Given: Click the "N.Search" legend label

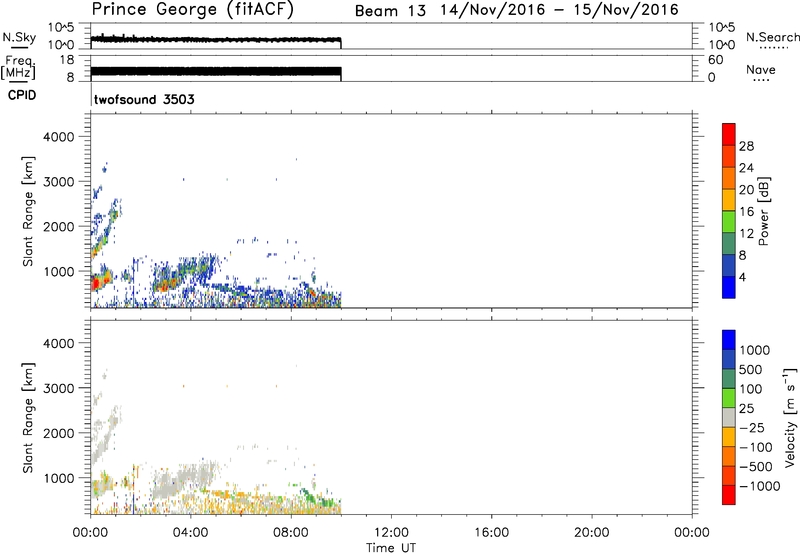Looking at the screenshot, I should 772,37.
